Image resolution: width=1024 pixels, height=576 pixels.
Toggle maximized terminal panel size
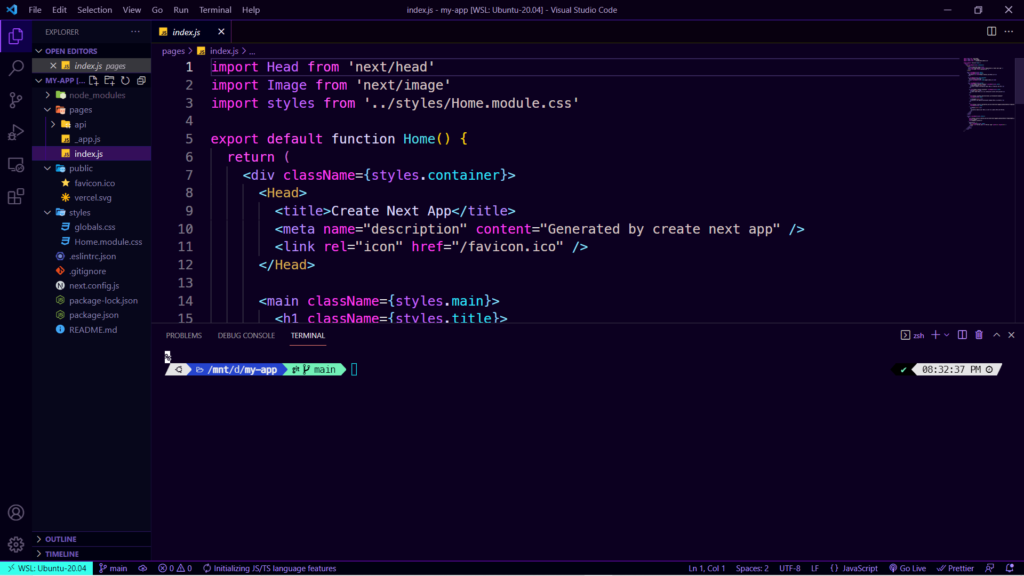pos(996,335)
